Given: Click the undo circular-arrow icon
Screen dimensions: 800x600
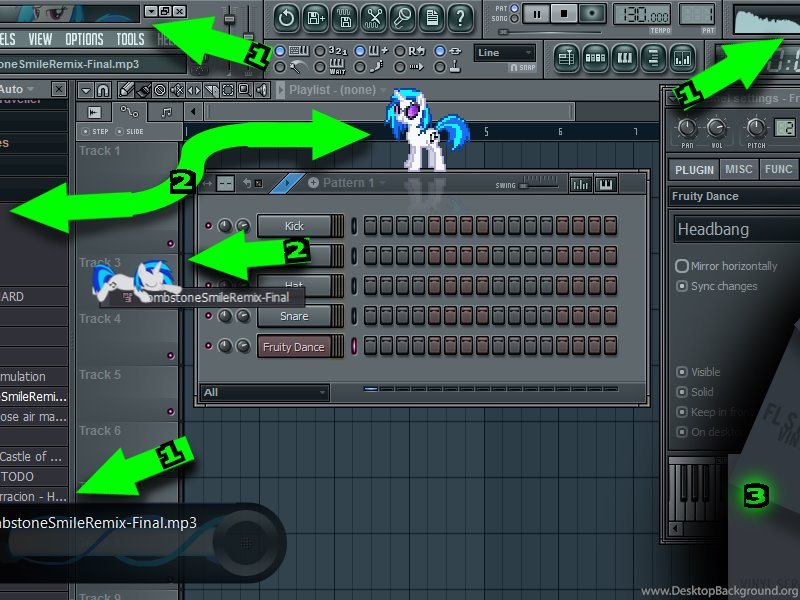Looking at the screenshot, I should [x=287, y=18].
